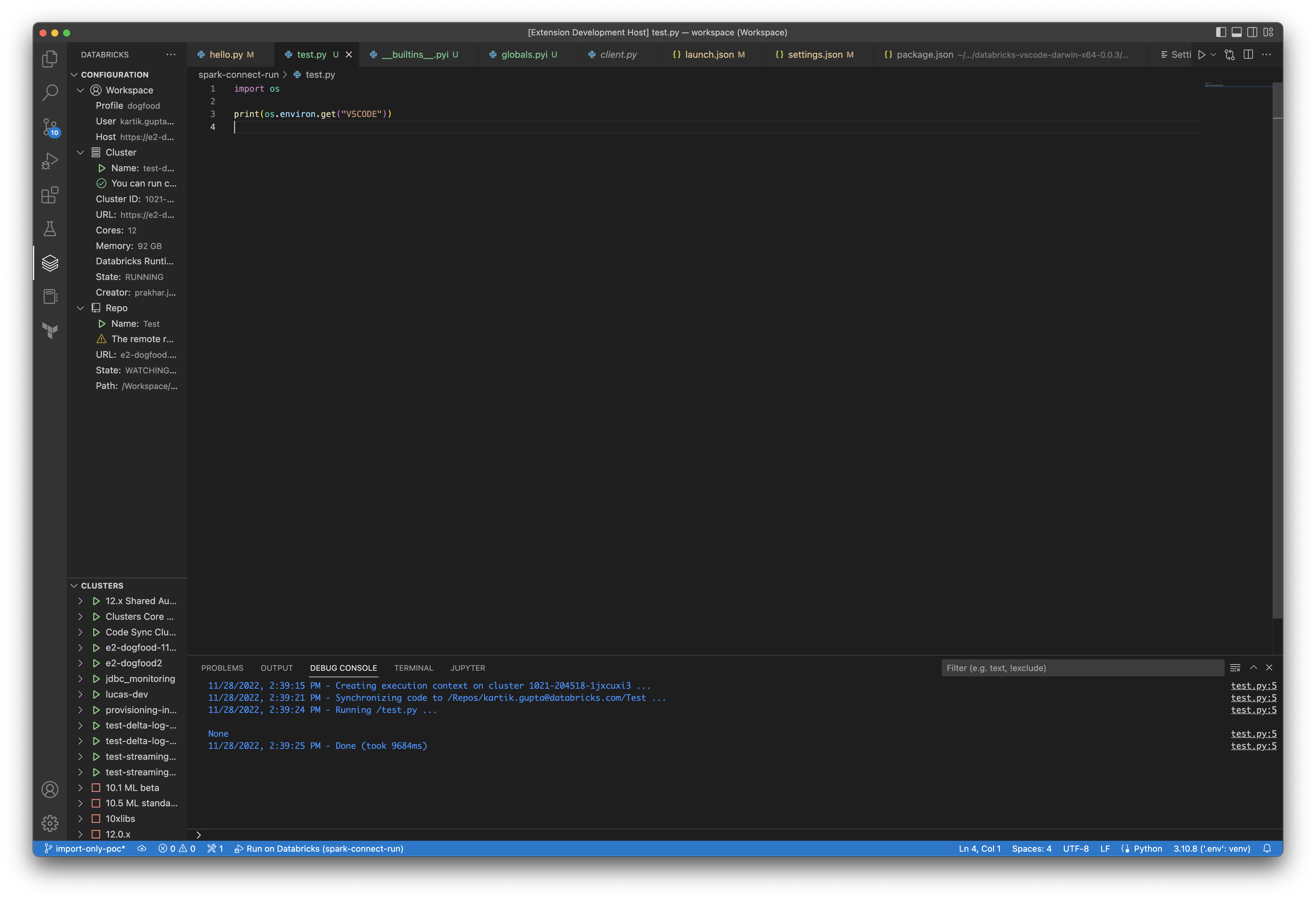The width and height of the screenshot is (1316, 900).
Task: Click the debug console filter input
Action: 1081,668
